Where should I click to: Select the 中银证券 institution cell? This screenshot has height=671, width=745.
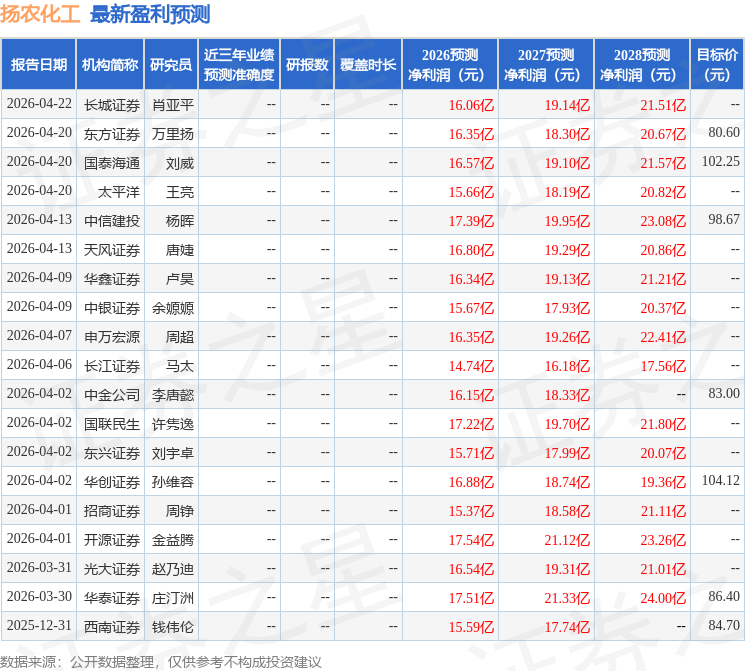click(112, 308)
